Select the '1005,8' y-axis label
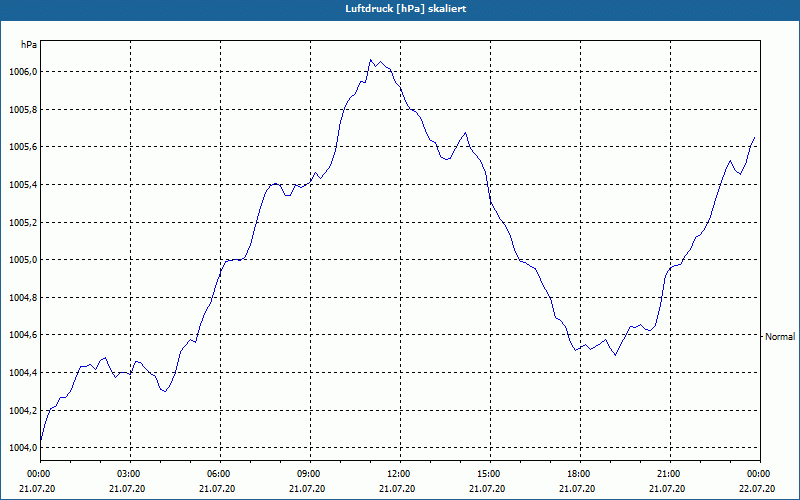 tap(23, 110)
